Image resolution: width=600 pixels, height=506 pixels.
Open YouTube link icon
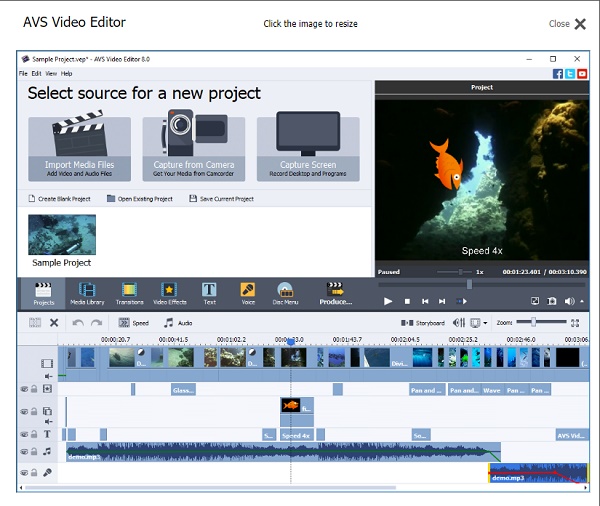(x=582, y=73)
